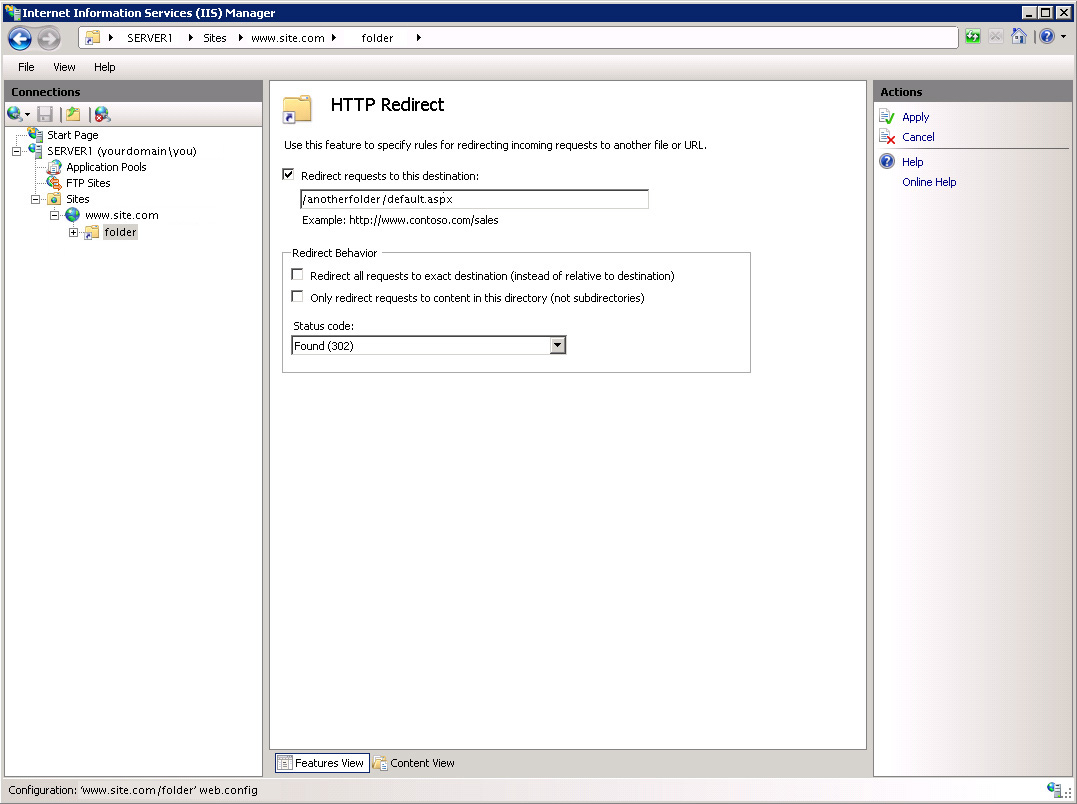The image size is (1077, 804).
Task: Open the Create New Connection dropdown arrow
Action: 27,115
